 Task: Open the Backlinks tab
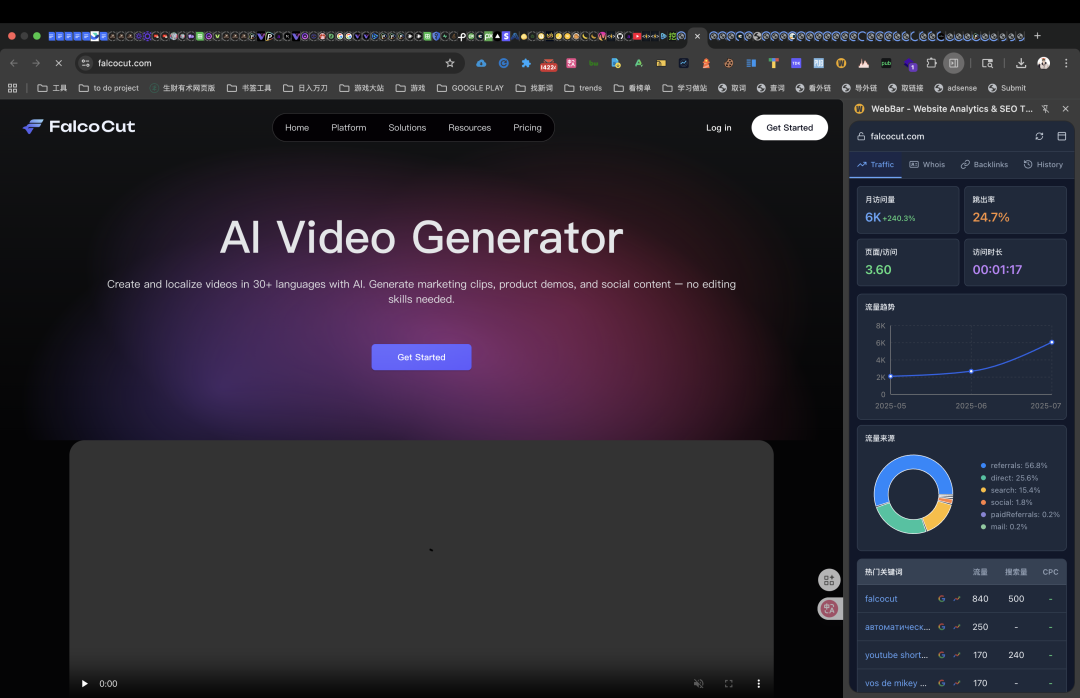click(984, 165)
